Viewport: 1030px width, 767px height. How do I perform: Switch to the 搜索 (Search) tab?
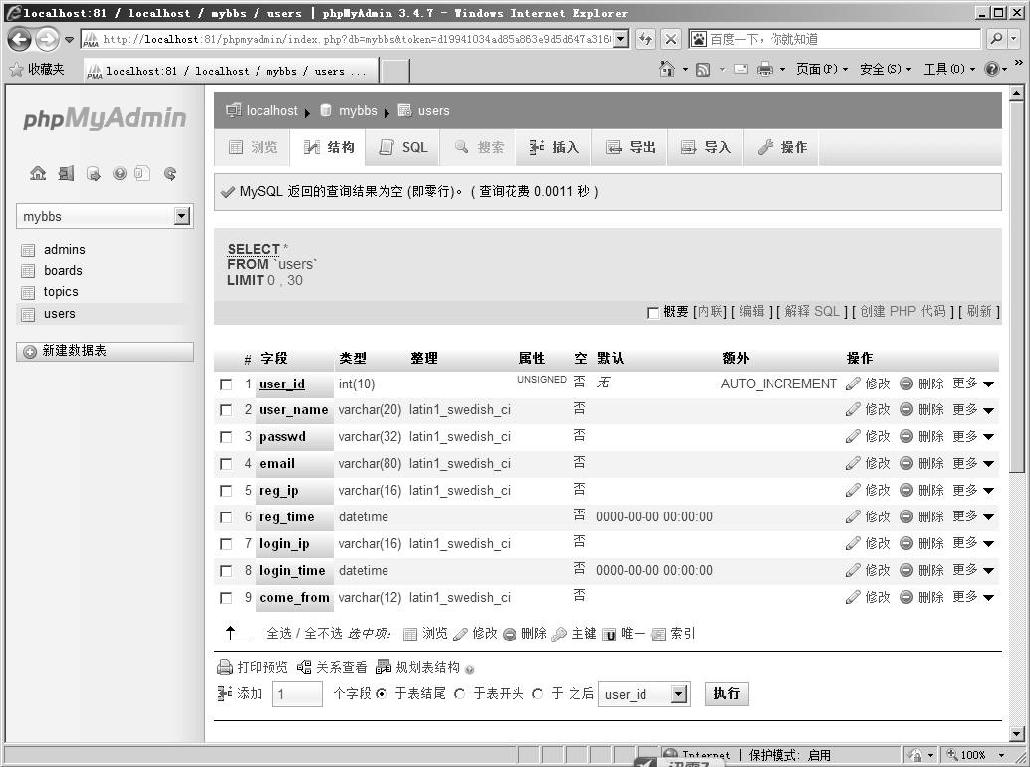pyautogui.click(x=479, y=147)
